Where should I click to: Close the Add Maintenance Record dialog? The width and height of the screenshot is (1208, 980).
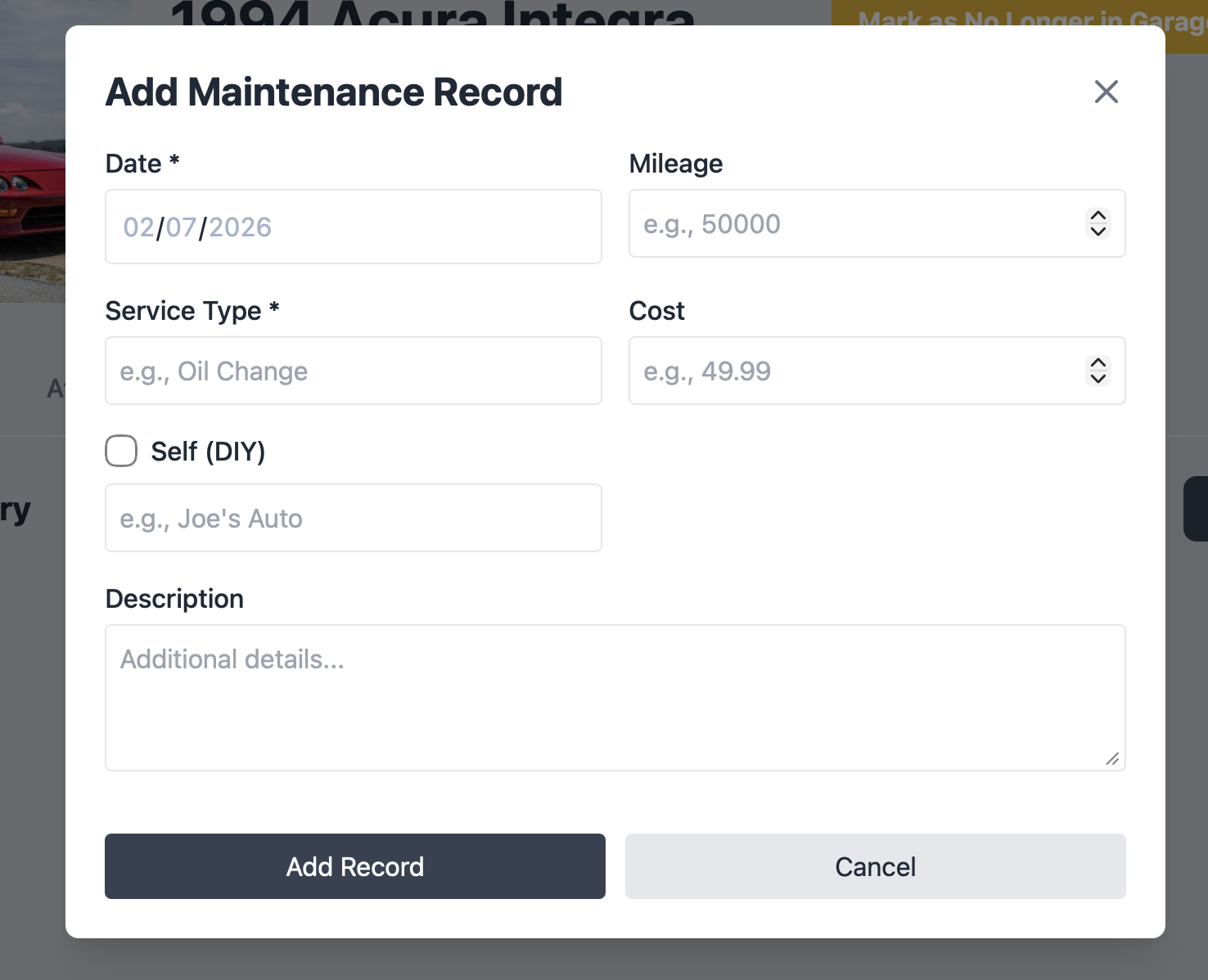(1107, 92)
